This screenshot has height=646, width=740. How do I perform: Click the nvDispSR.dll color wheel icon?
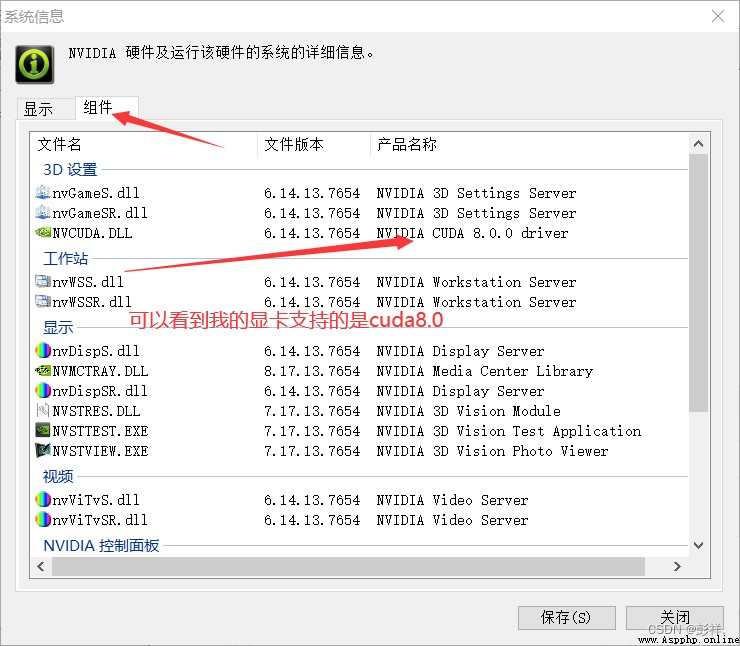[x=42, y=390]
